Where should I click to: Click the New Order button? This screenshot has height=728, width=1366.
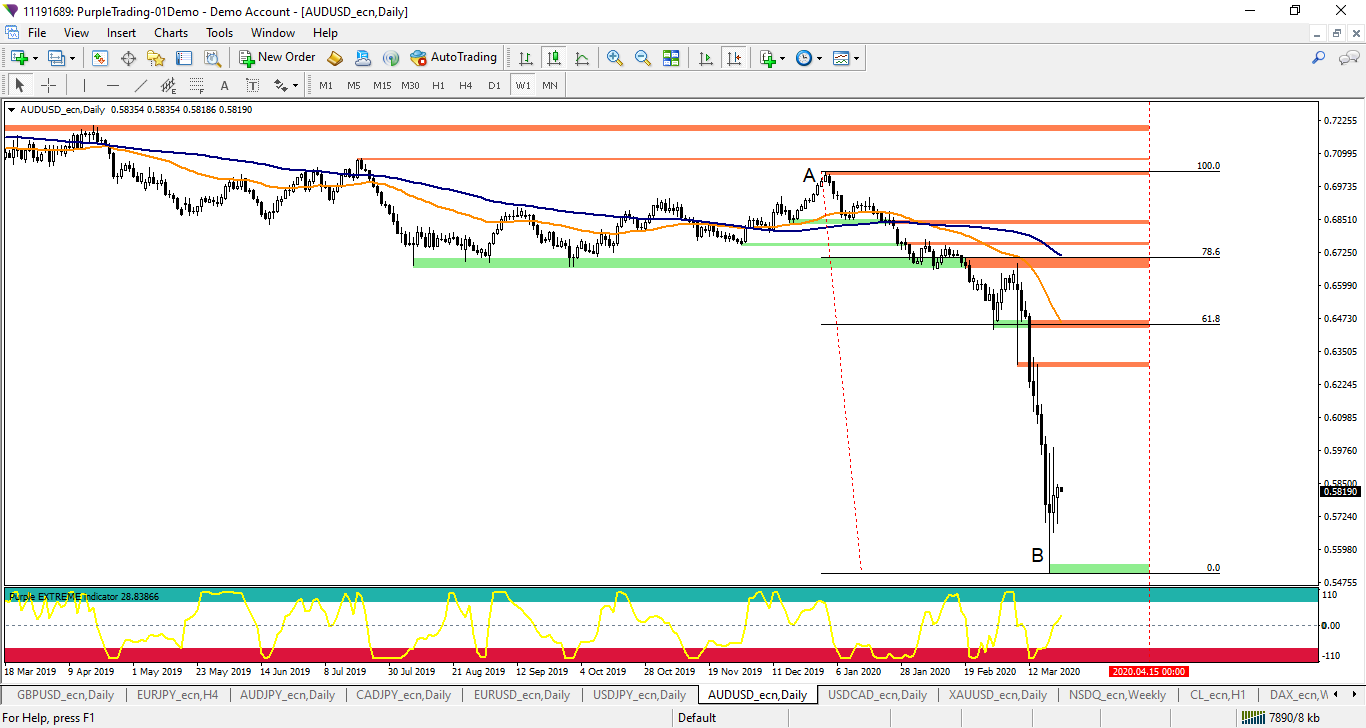pos(278,58)
